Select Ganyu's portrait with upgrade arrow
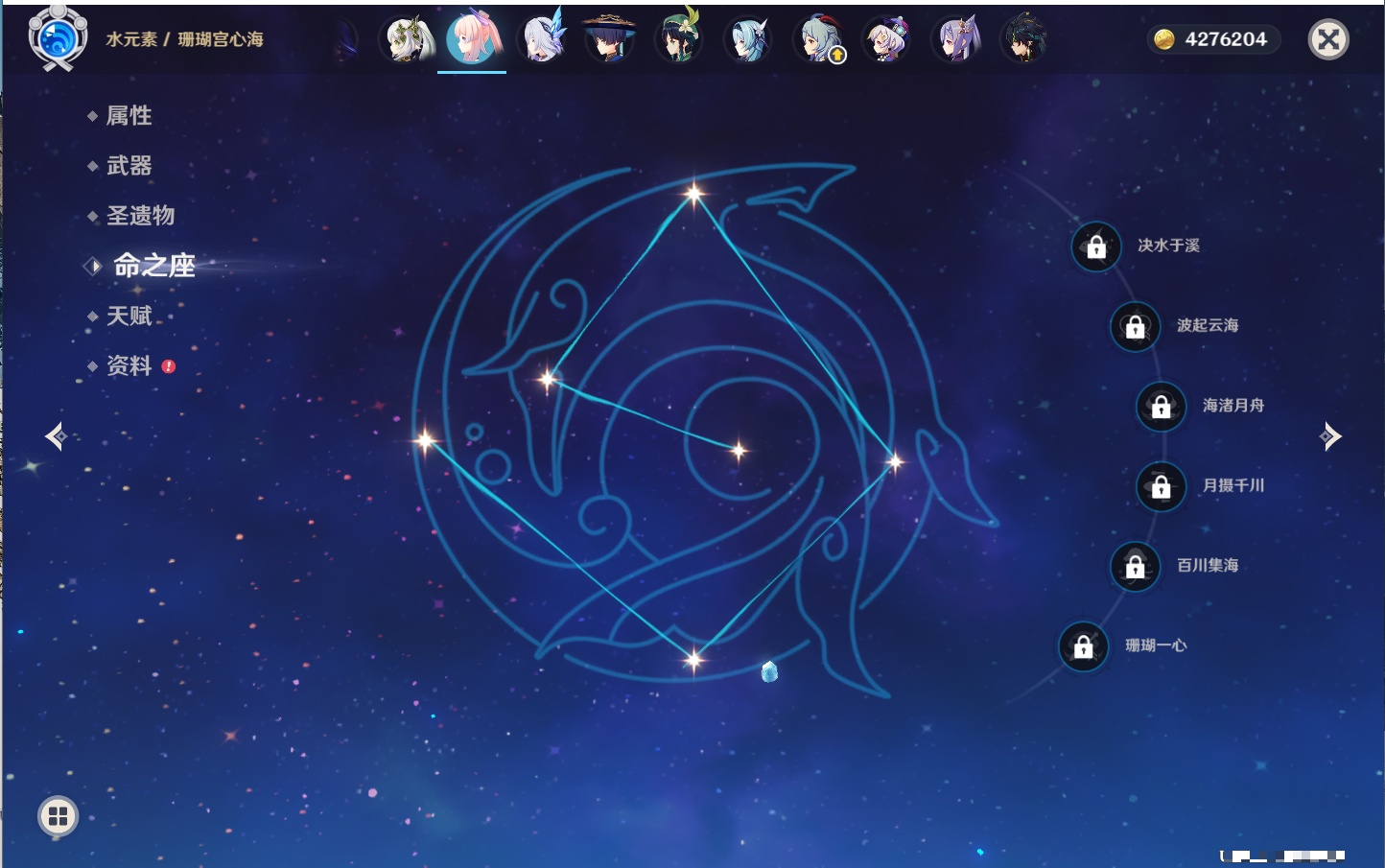 click(x=817, y=39)
